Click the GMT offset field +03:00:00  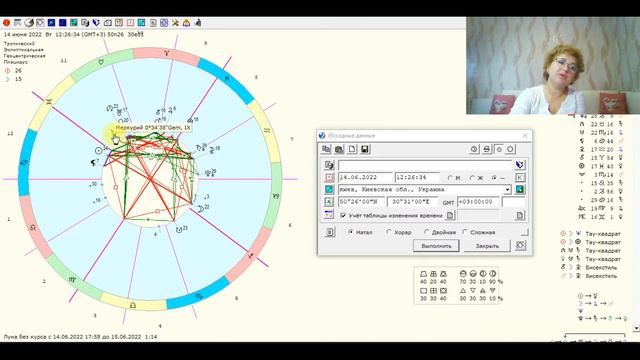pos(478,202)
